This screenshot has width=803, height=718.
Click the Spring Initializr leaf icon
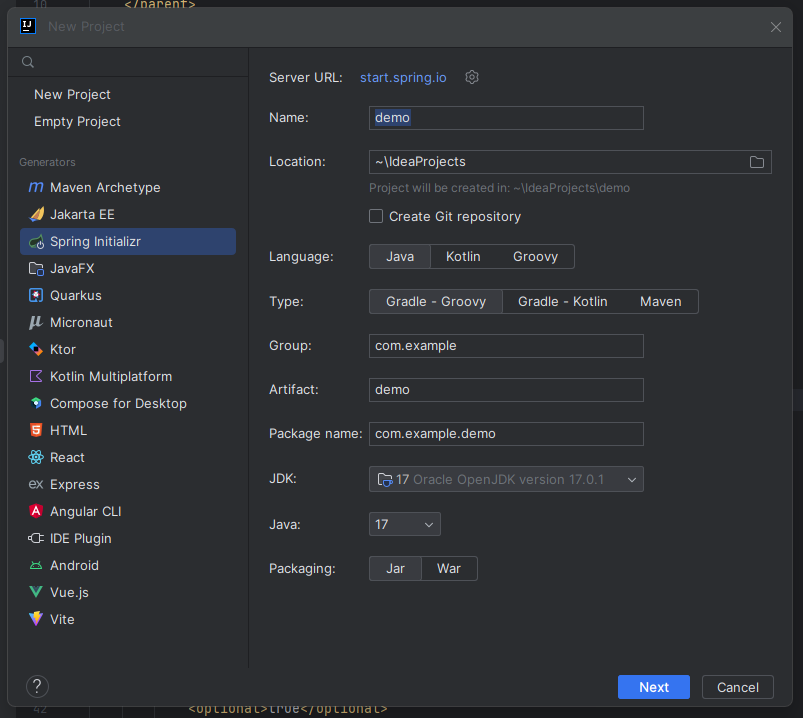click(x=36, y=241)
